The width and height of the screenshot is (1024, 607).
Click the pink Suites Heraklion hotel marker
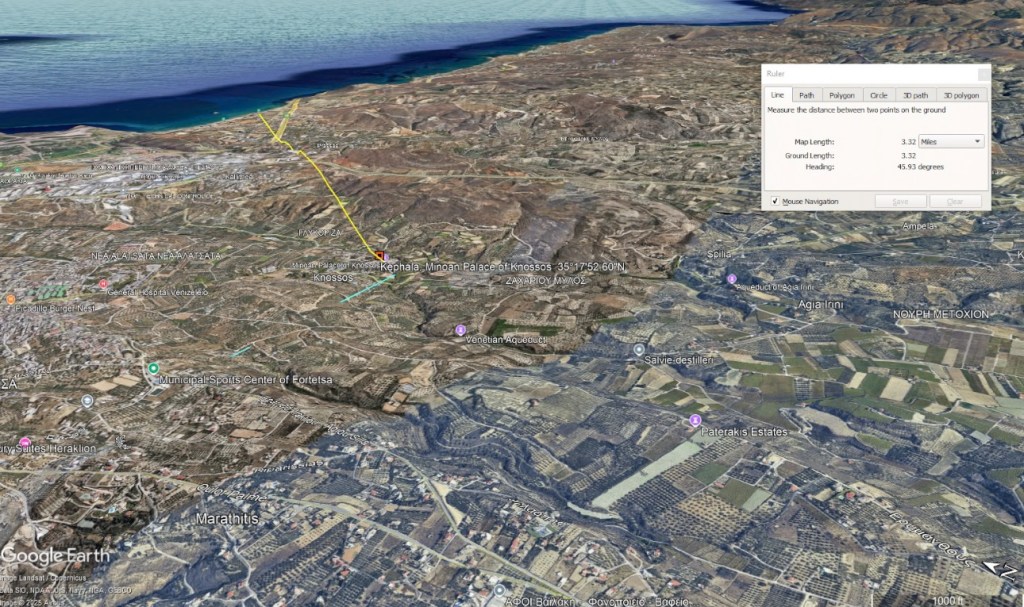pos(24,441)
